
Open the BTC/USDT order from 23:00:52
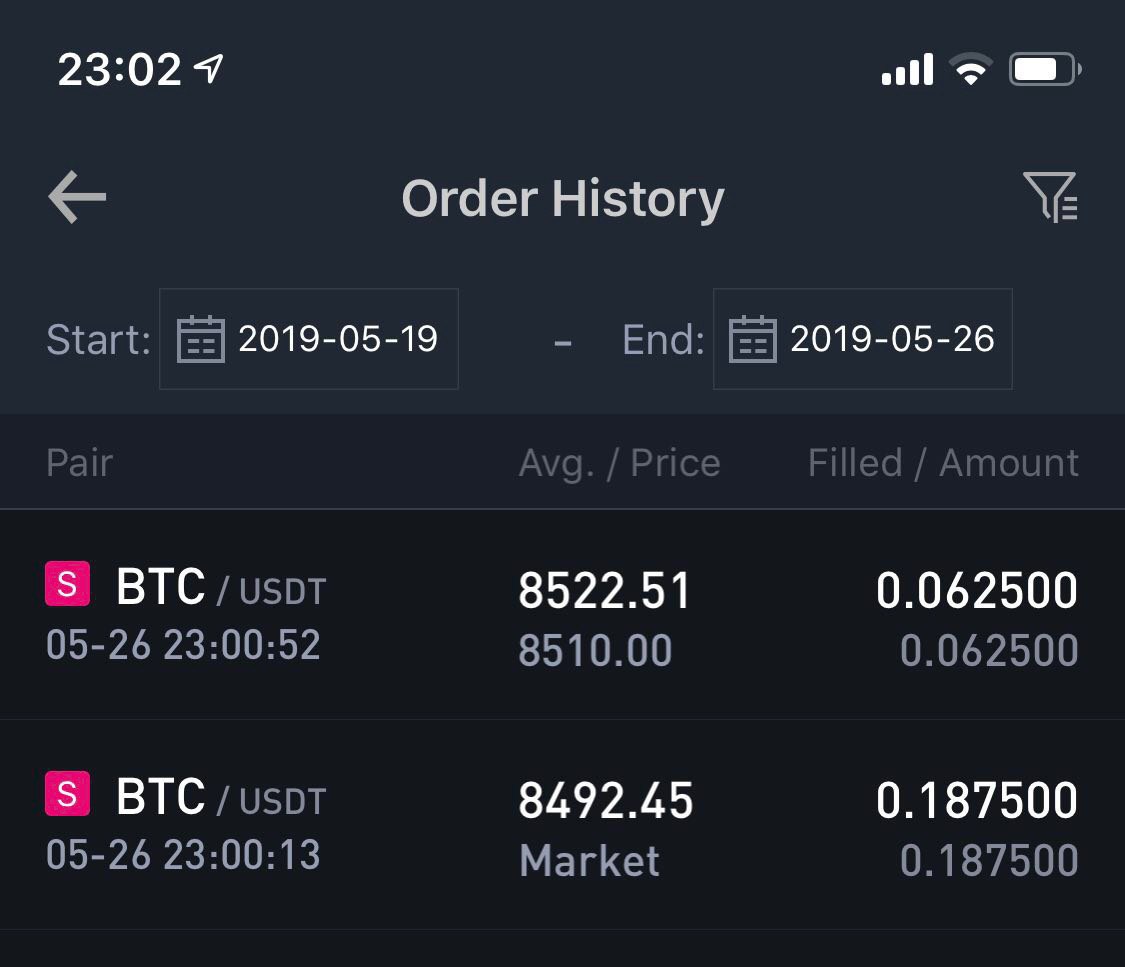click(x=562, y=615)
